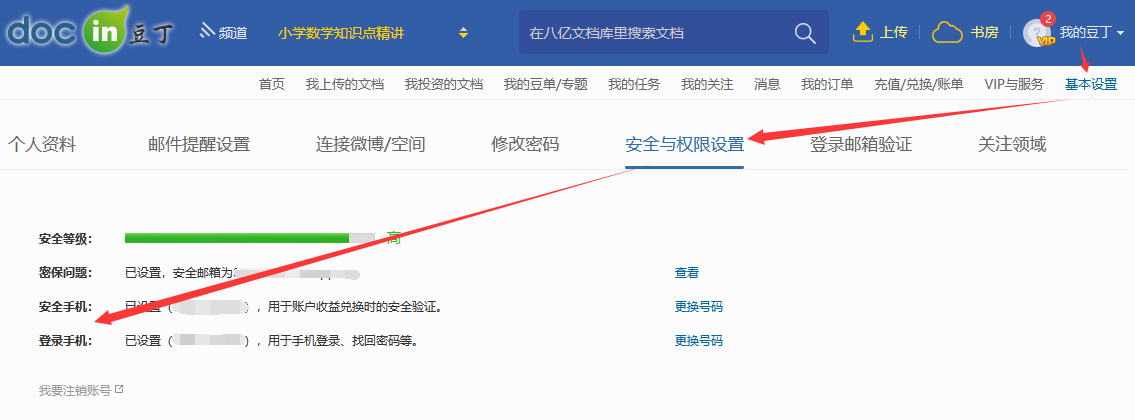Click 更换号码 for 登录手机
1135x420 pixels.
click(699, 340)
